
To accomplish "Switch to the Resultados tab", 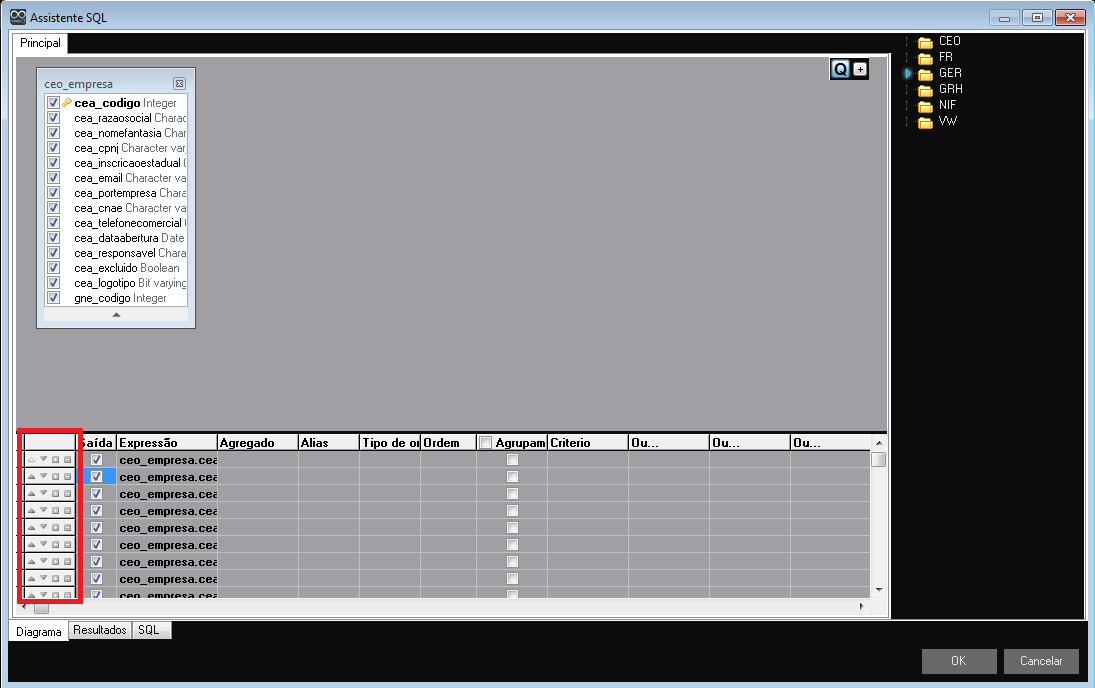I will (x=100, y=631).
